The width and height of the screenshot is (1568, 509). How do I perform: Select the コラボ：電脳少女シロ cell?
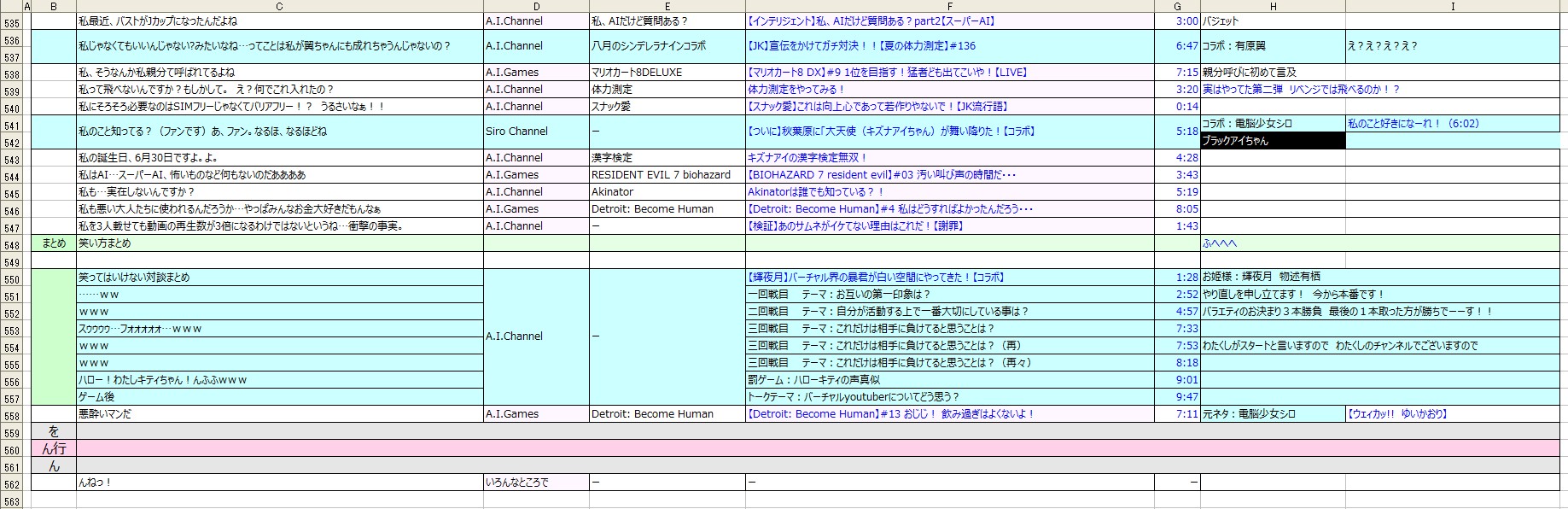click(1273, 124)
